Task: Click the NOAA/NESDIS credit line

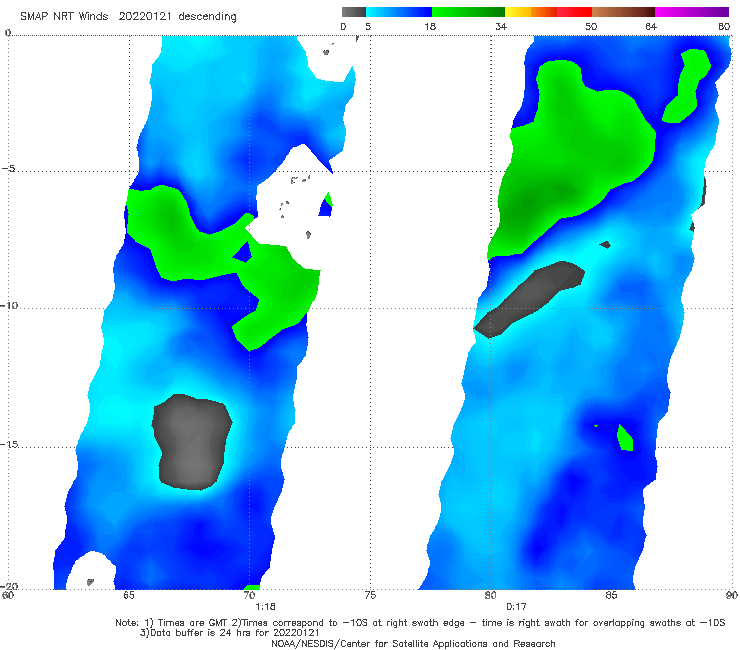Action: pos(413,644)
